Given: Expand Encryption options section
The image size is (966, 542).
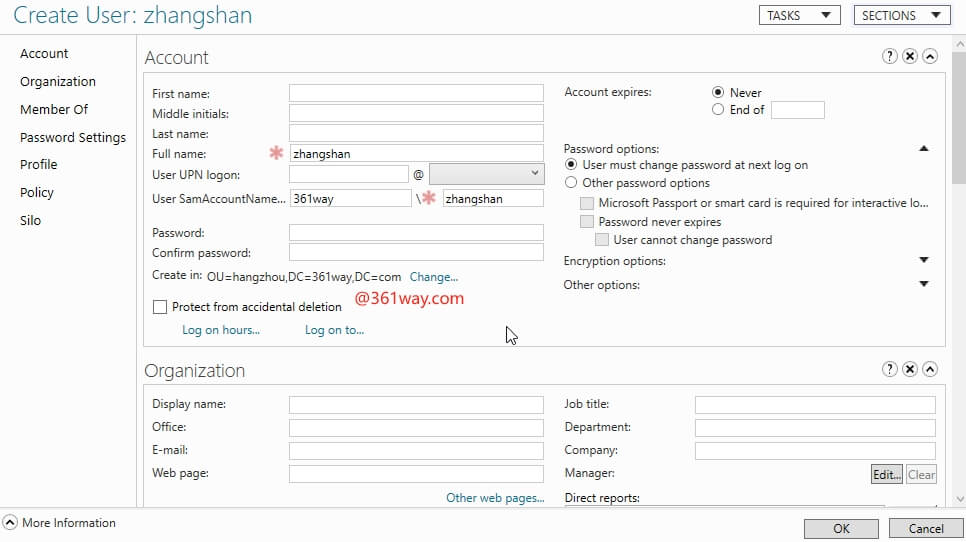Looking at the screenshot, I should 923,261.
